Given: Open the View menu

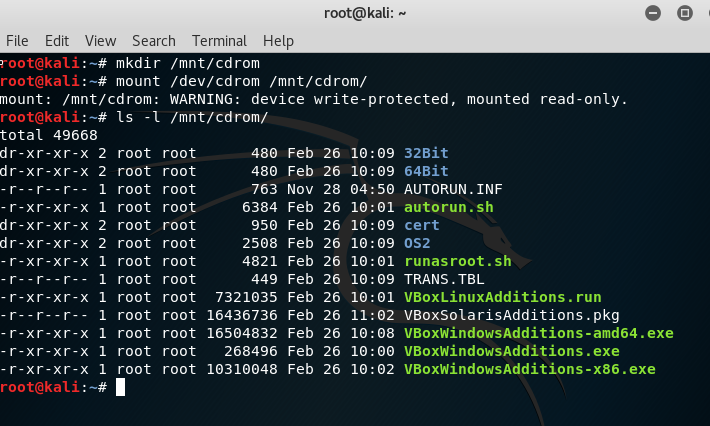Looking at the screenshot, I should coord(100,41).
